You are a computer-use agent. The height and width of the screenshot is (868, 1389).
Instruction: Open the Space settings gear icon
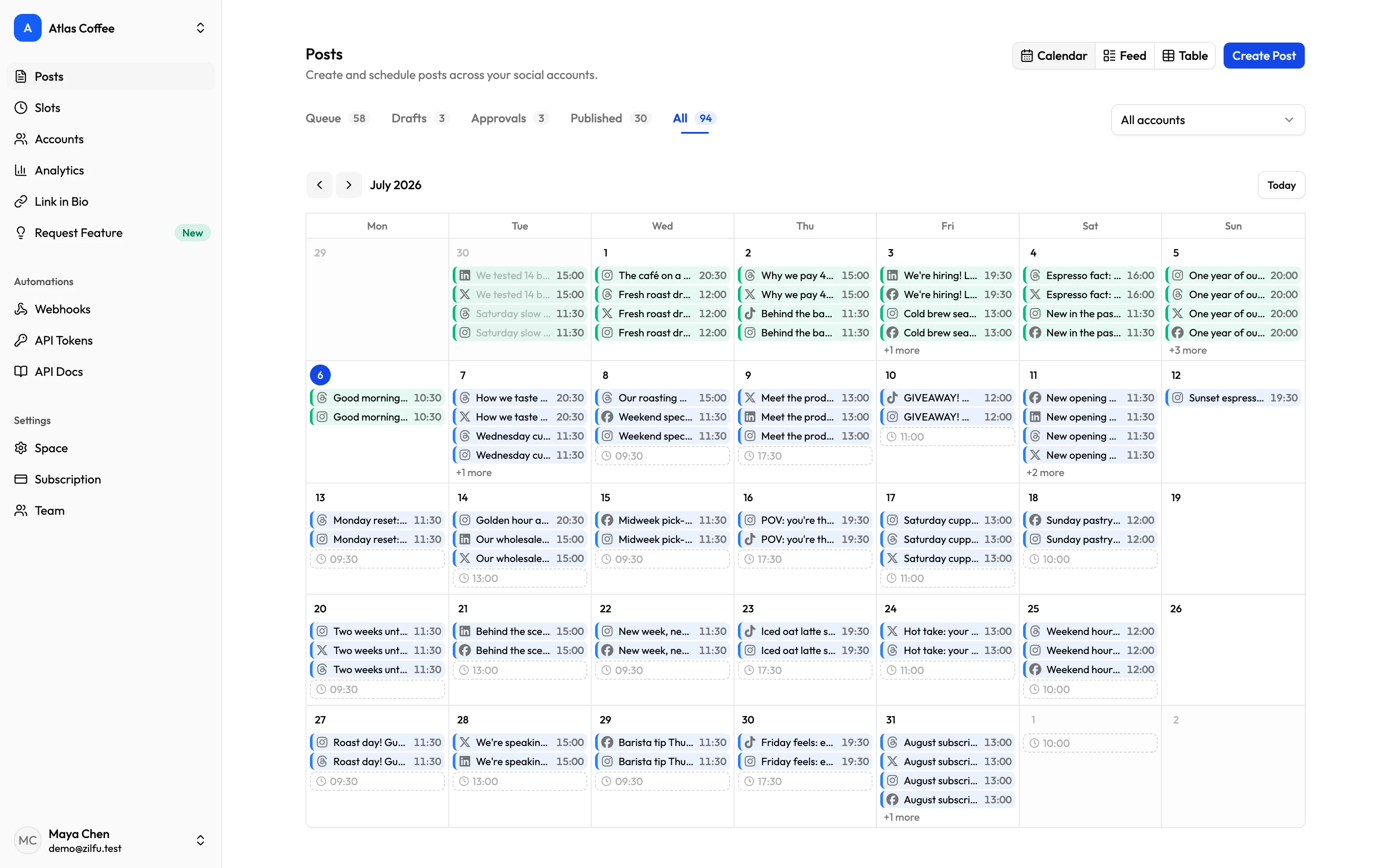coord(21,448)
